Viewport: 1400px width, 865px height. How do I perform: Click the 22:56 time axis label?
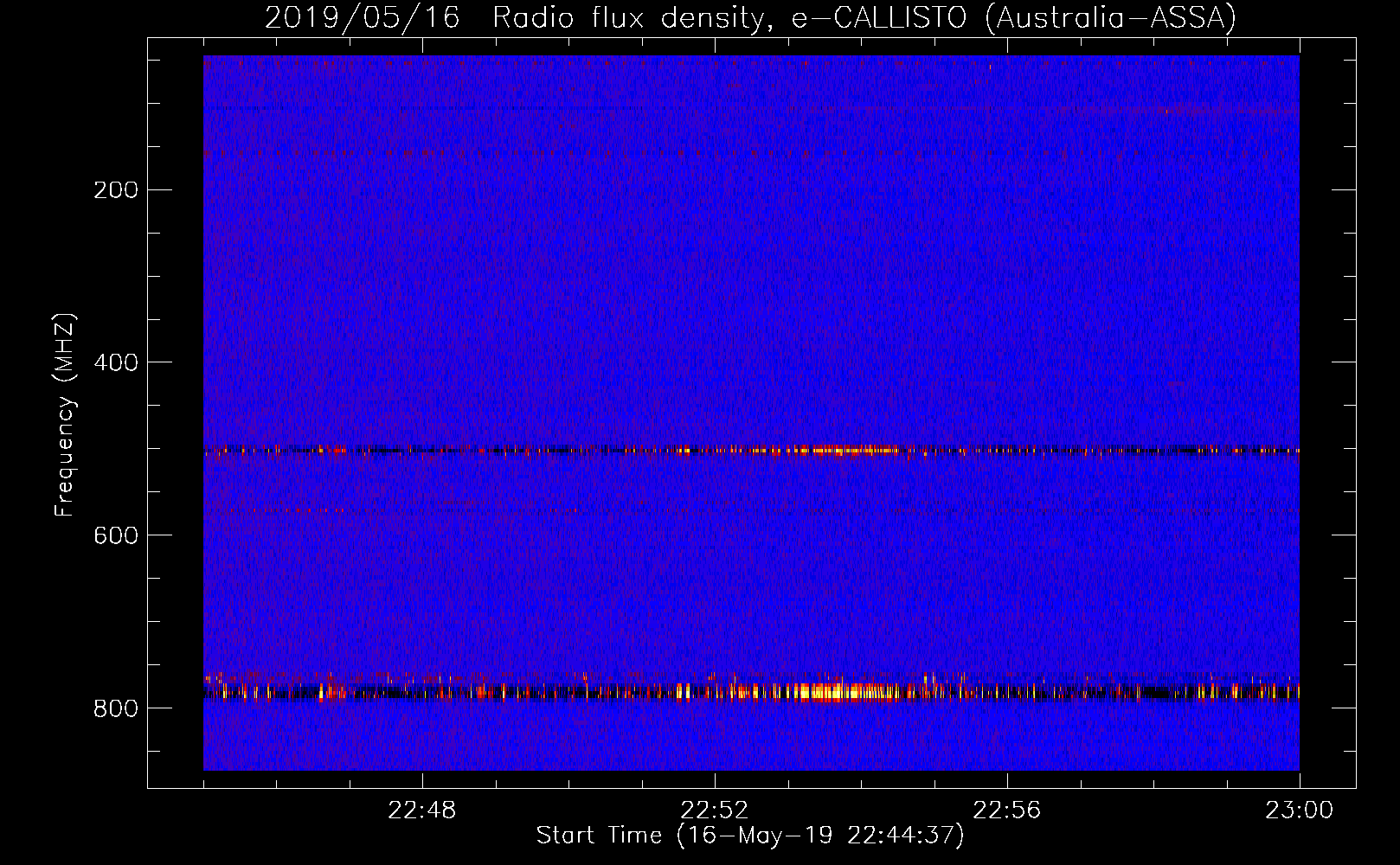1007,811
